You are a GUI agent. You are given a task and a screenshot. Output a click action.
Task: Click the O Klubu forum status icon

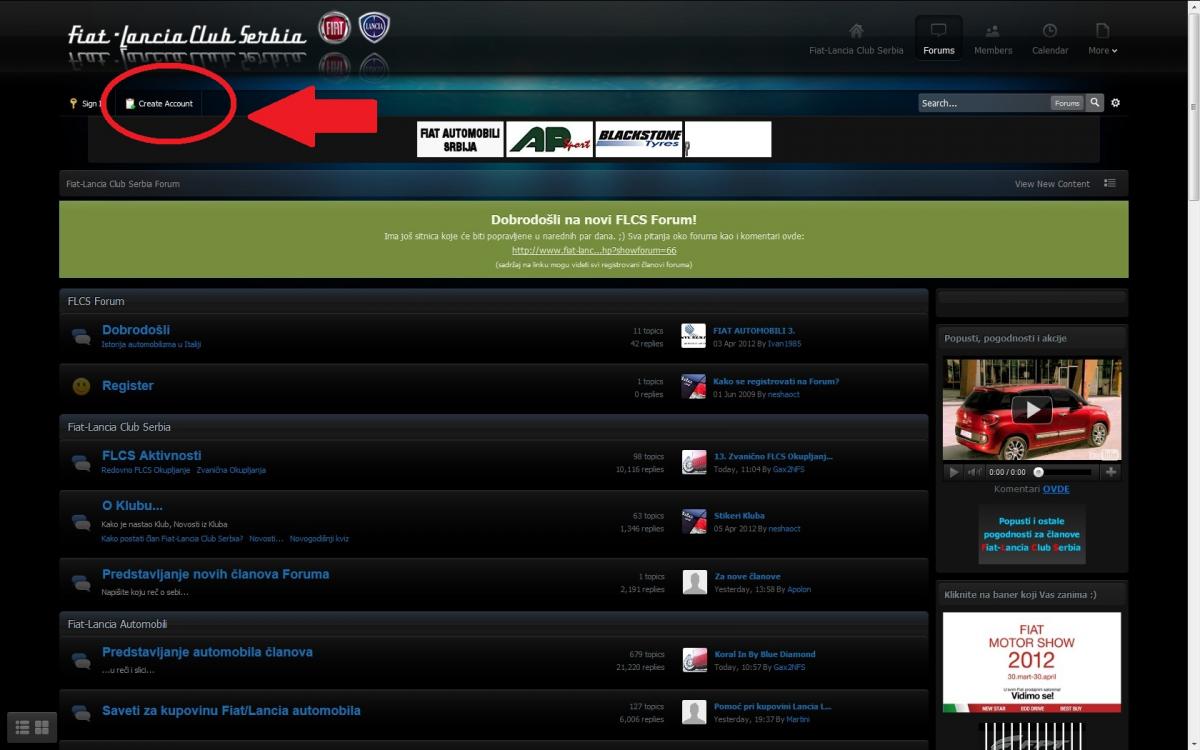coord(81,521)
